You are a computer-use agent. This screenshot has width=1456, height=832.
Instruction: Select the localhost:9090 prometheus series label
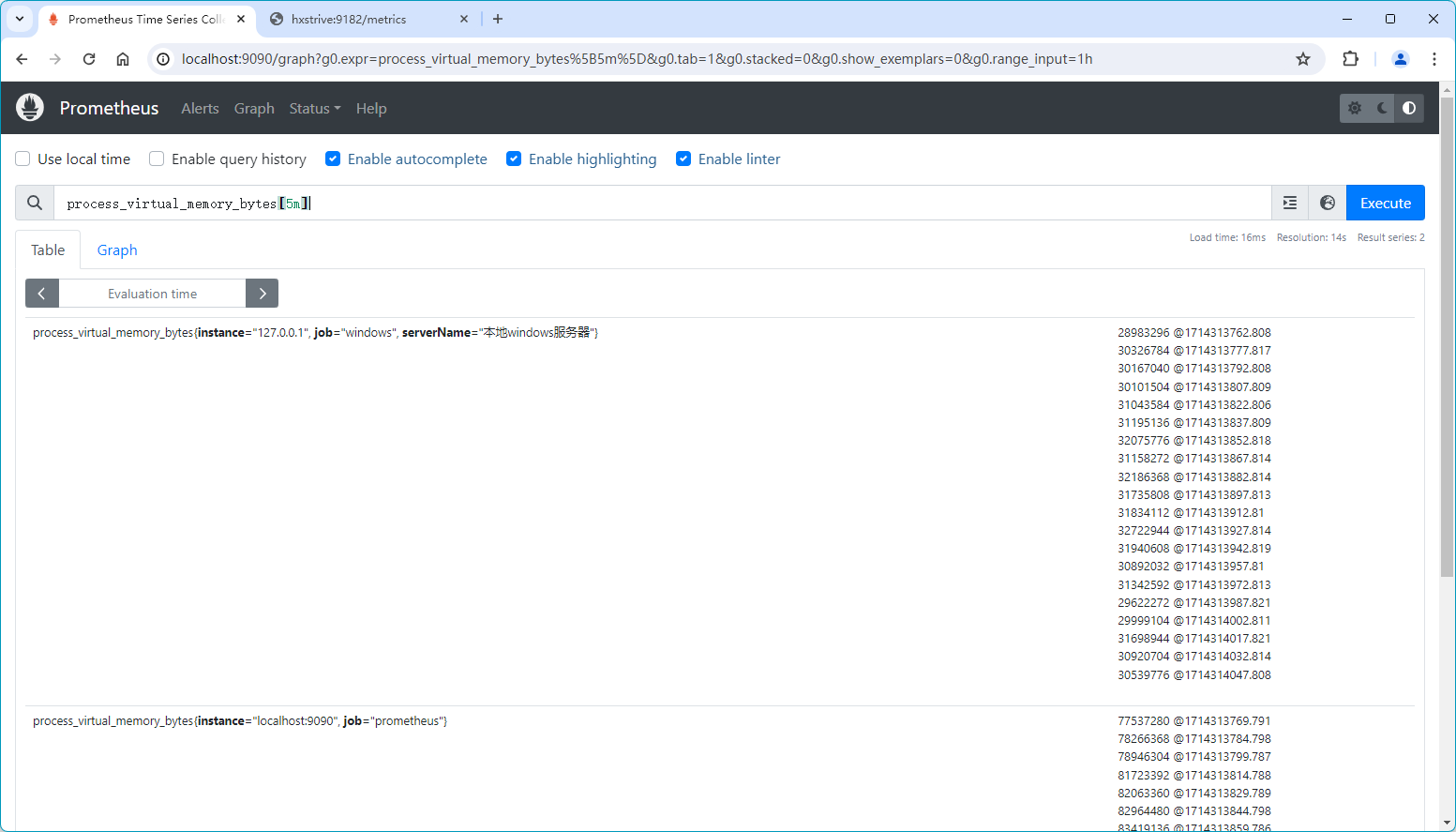(240, 721)
